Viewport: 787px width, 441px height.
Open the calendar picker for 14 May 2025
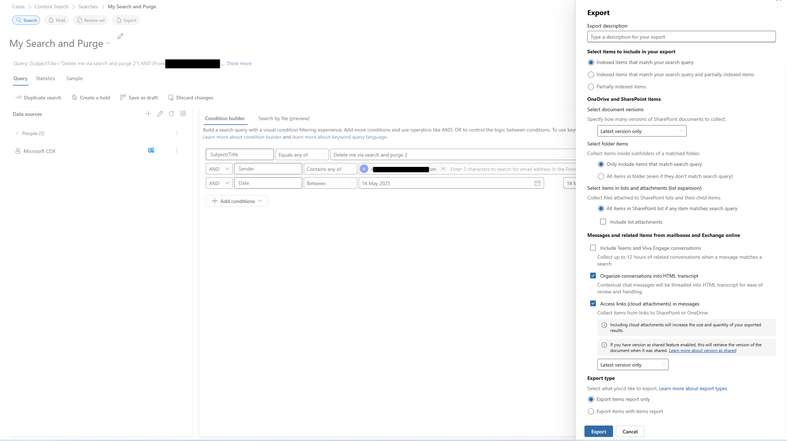point(538,183)
